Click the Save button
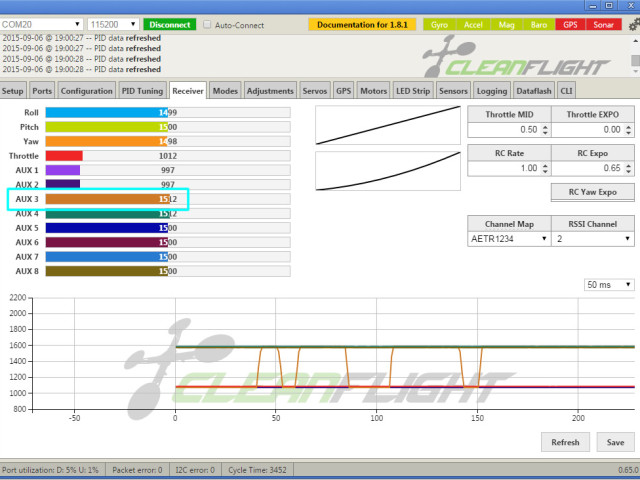This screenshot has height=480, width=640. point(615,442)
